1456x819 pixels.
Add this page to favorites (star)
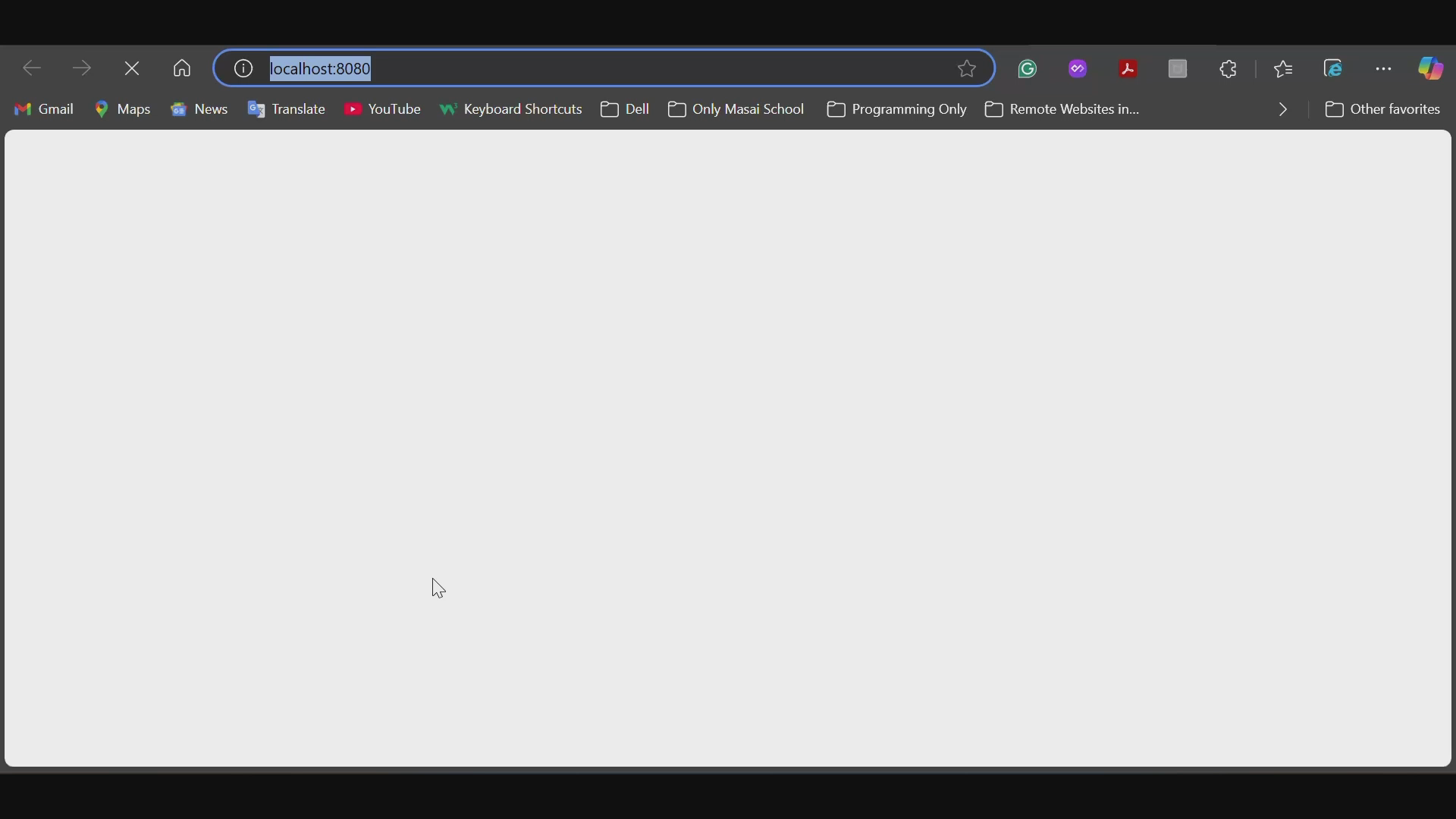coord(967,69)
